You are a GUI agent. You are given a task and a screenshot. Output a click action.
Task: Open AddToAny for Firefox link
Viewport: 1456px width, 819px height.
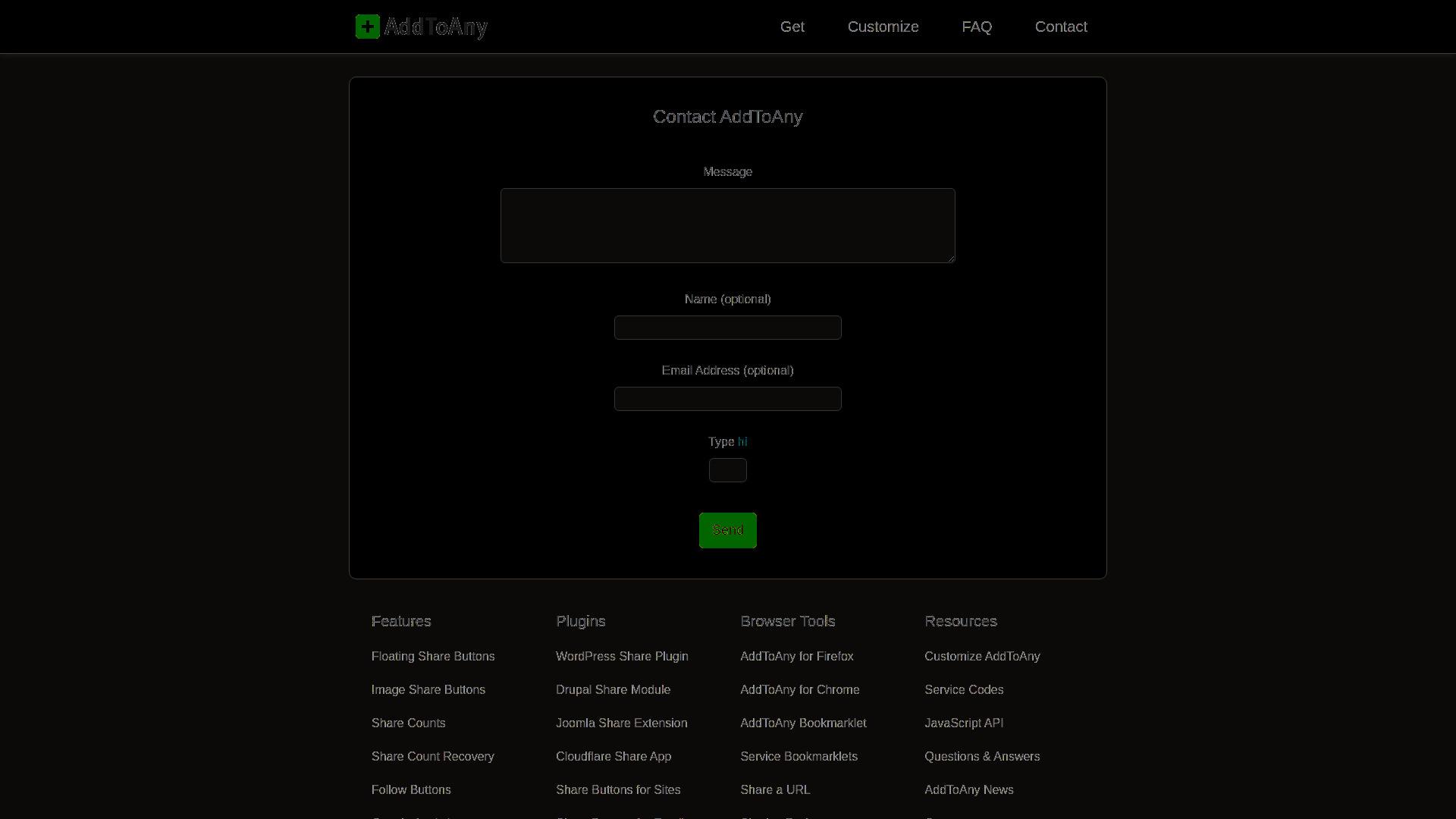(x=797, y=657)
